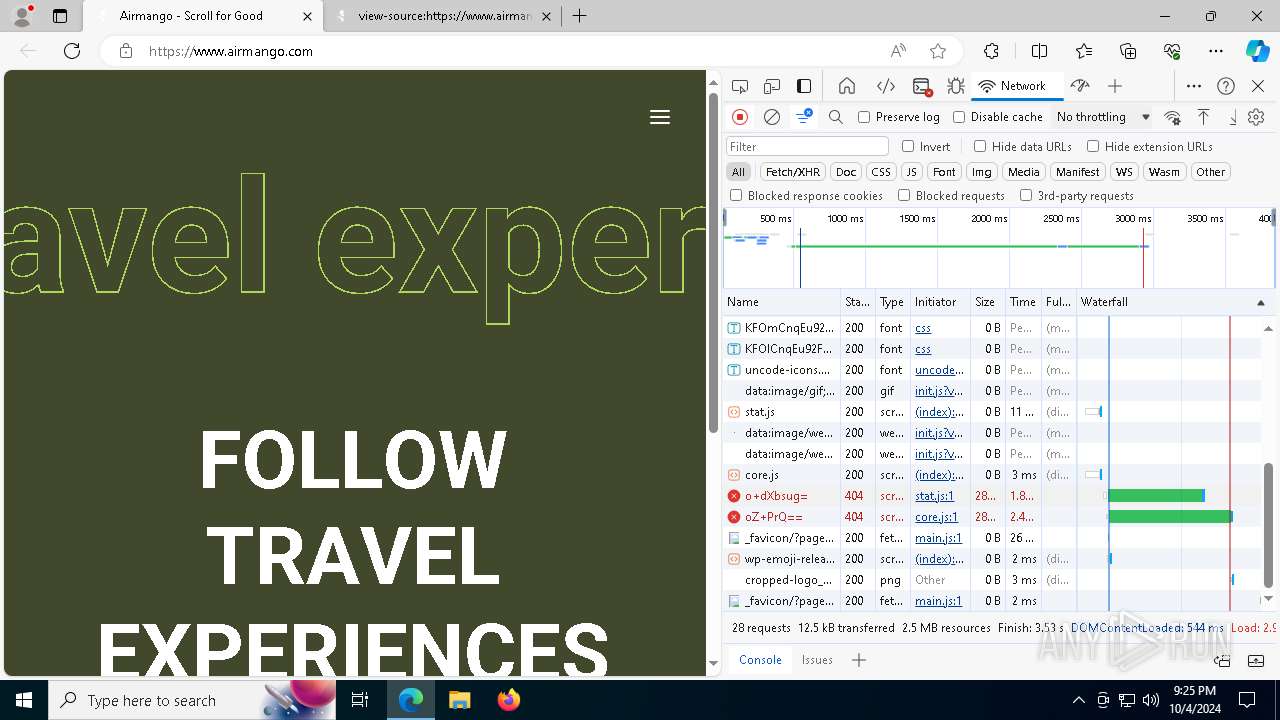Import a HAR file
The image size is (1280, 720).
coord(1204,117)
